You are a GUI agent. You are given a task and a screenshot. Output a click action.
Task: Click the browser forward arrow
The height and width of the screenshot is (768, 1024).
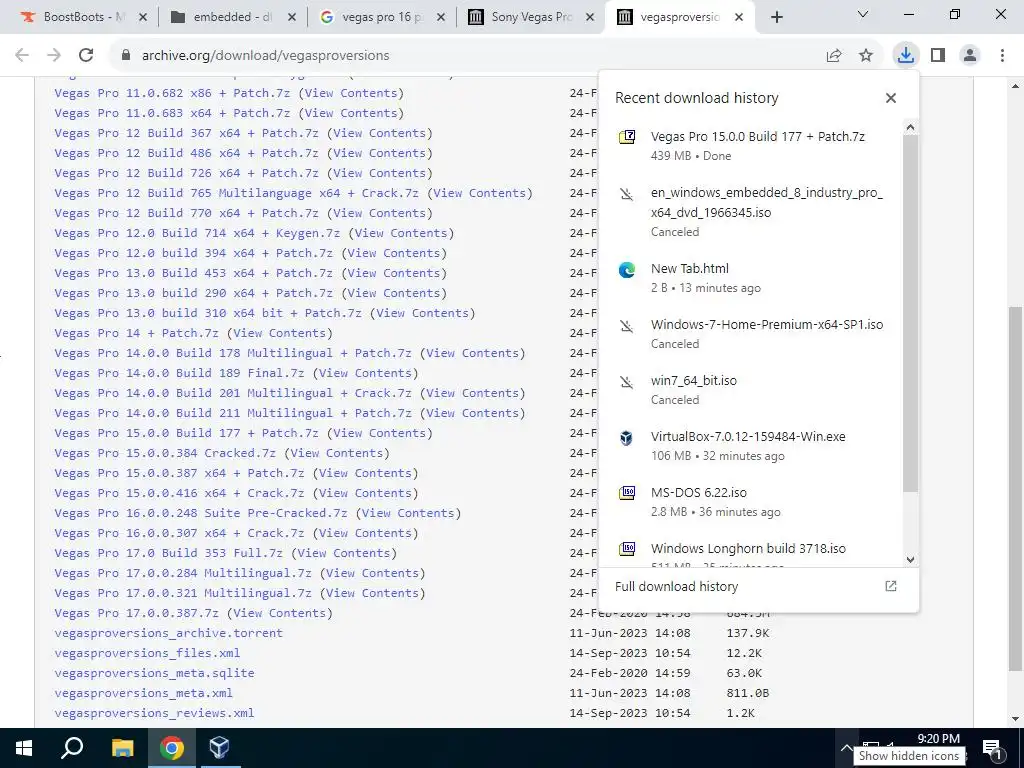tap(54, 55)
